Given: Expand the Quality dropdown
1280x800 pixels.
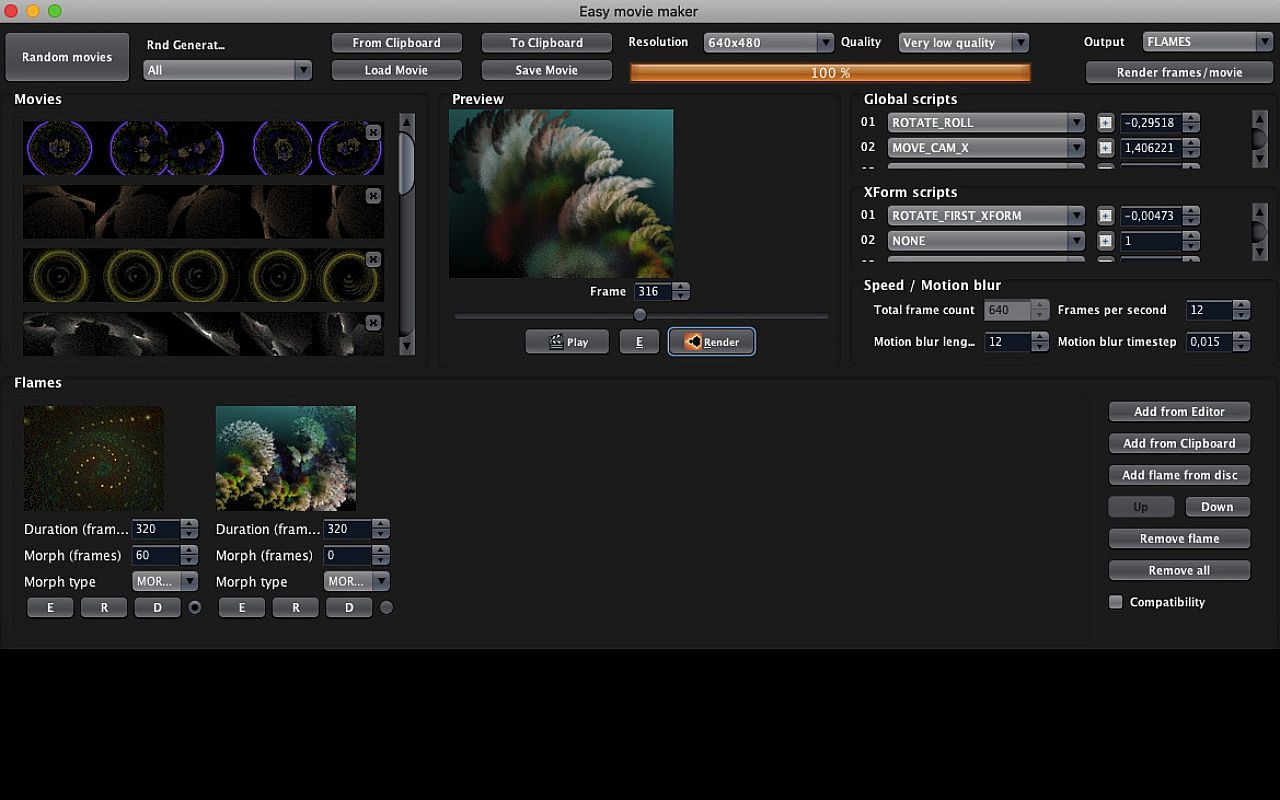Looking at the screenshot, I should (963, 42).
